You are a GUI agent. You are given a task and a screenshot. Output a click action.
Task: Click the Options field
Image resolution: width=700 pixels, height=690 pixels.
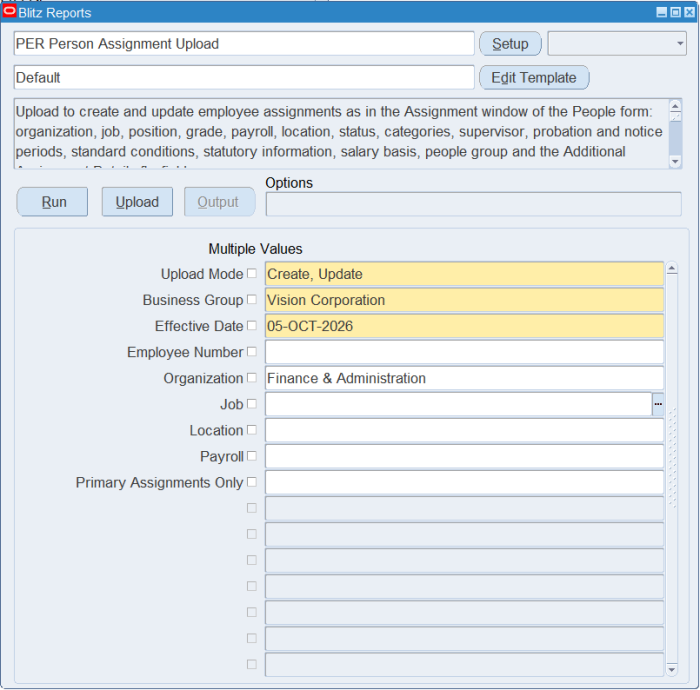(474, 204)
